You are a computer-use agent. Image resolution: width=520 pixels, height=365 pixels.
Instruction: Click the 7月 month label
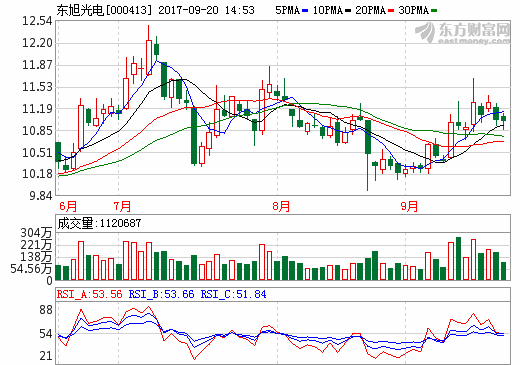[122, 206]
